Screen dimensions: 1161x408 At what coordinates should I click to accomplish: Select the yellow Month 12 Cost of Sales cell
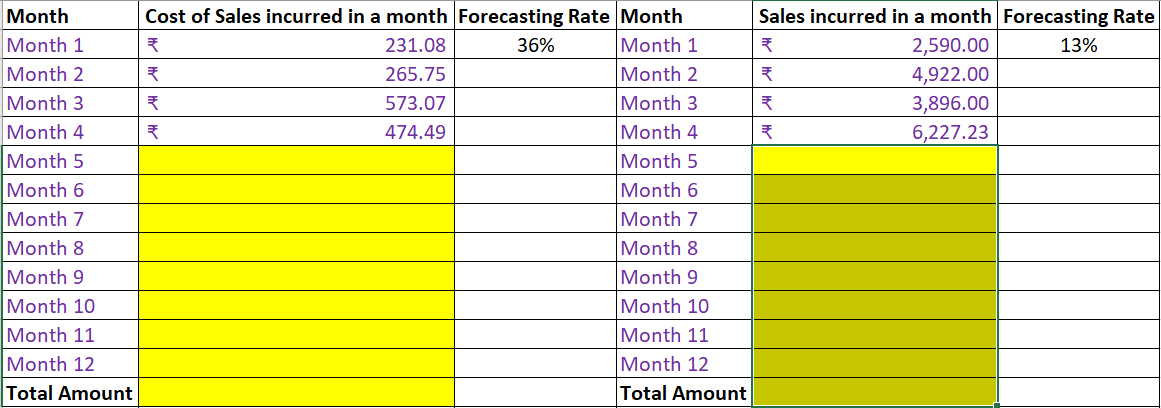[296, 364]
